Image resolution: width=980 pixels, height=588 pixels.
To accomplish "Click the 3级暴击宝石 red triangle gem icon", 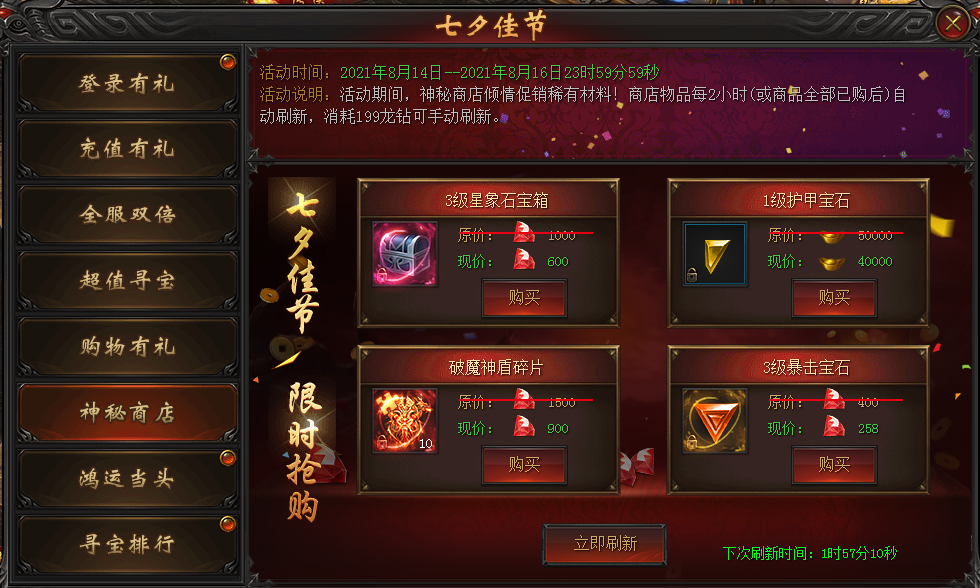I will [714, 421].
